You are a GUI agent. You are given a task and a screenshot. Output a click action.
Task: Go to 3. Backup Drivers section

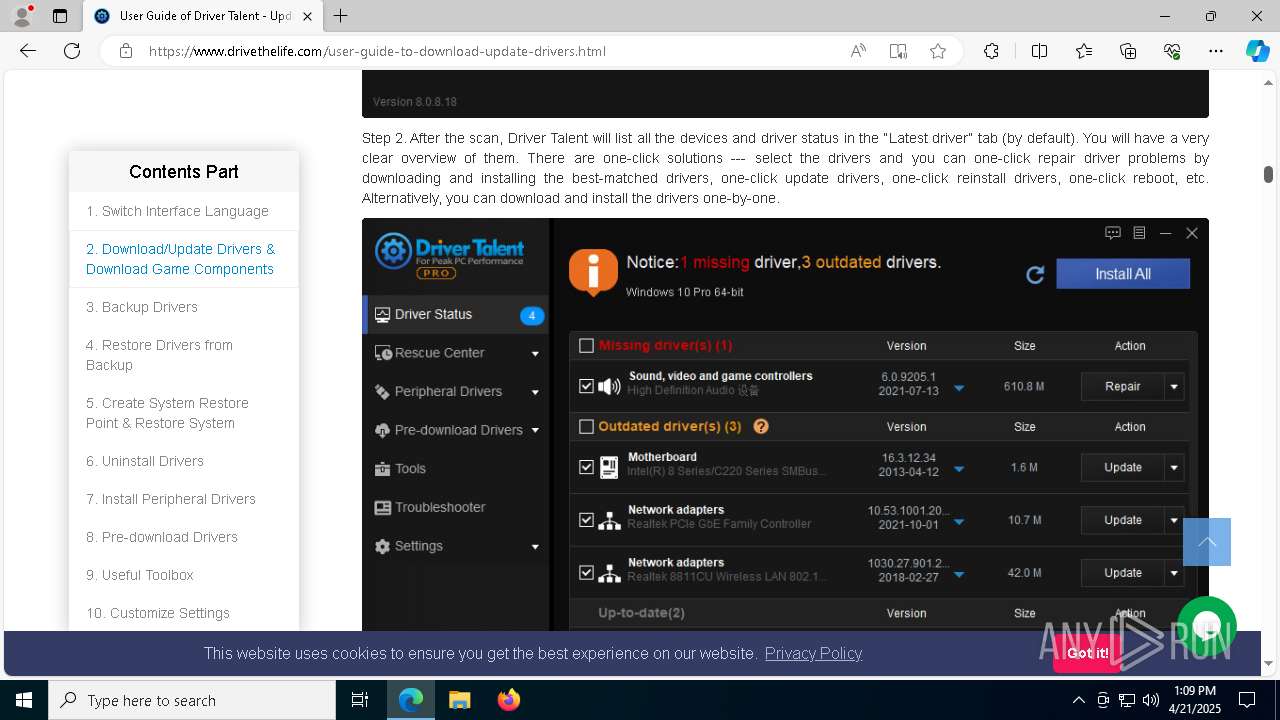[142, 307]
